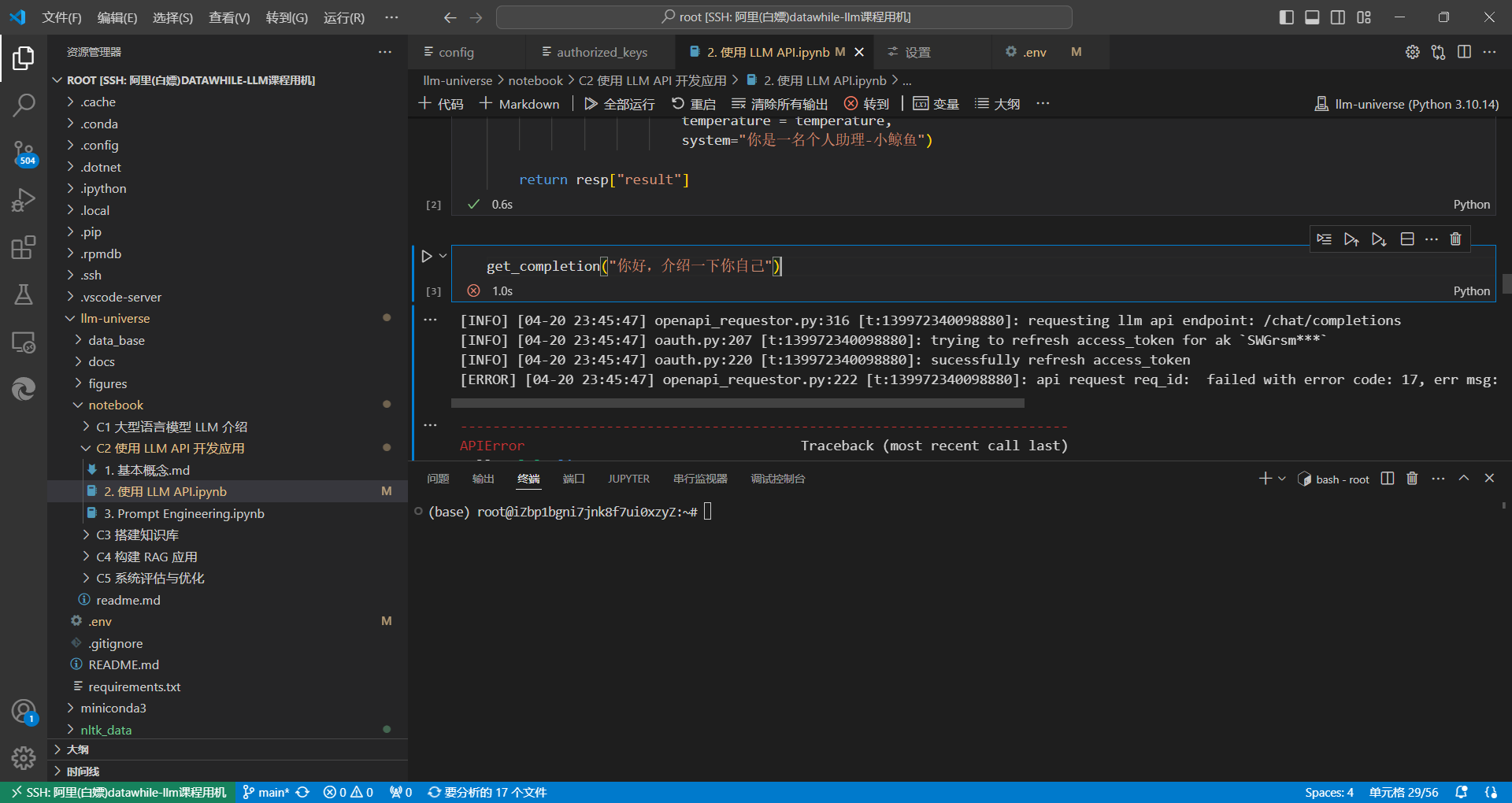Image resolution: width=1512 pixels, height=803 pixels.
Task: Click the Testing flask icon
Action: 24,295
